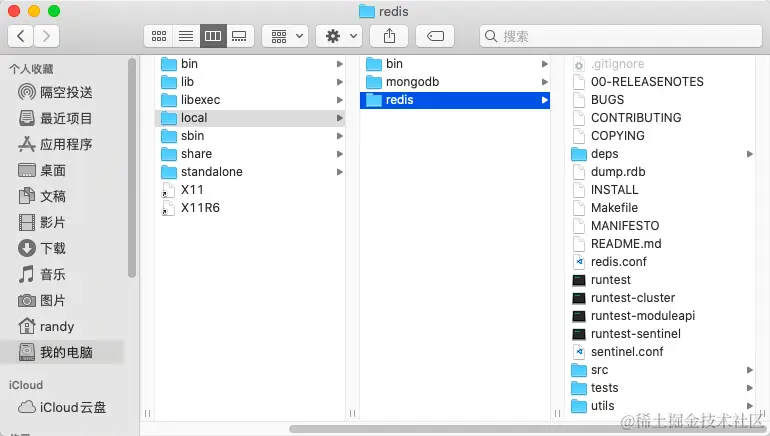Select the dump.rdb file
The width and height of the screenshot is (770, 436).
click(660, 172)
